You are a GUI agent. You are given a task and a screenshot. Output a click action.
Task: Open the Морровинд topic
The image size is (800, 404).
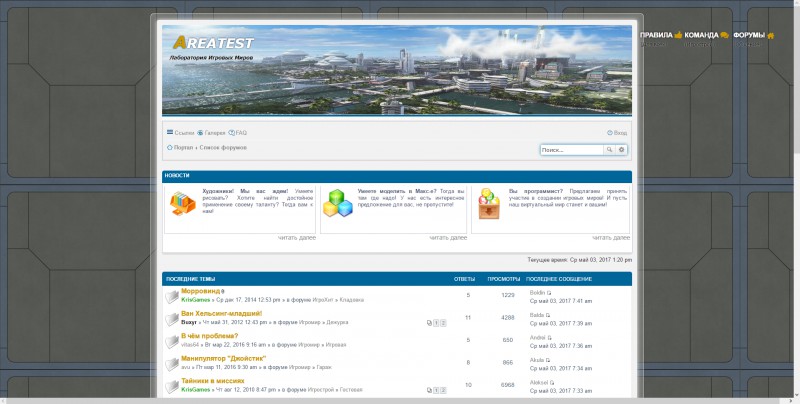pos(201,291)
